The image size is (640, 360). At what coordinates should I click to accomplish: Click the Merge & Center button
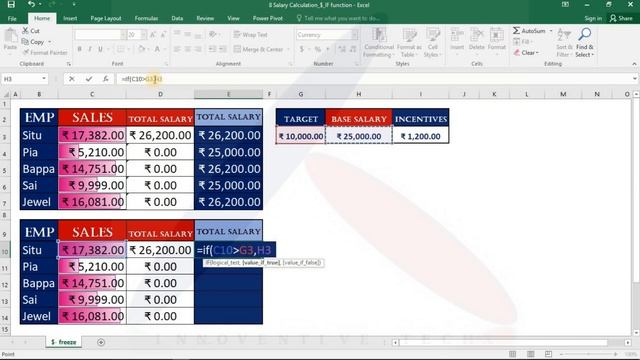pyautogui.click(x=259, y=49)
